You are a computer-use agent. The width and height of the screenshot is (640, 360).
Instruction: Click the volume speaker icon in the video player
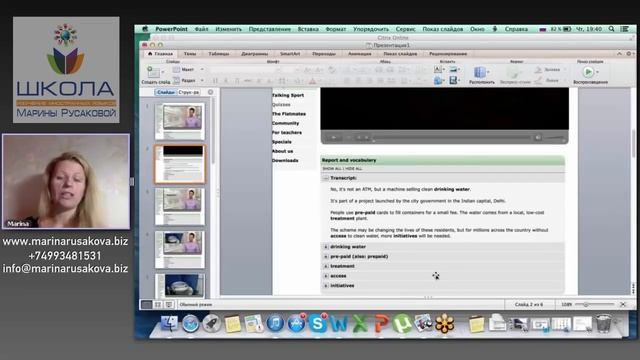pos(538,138)
